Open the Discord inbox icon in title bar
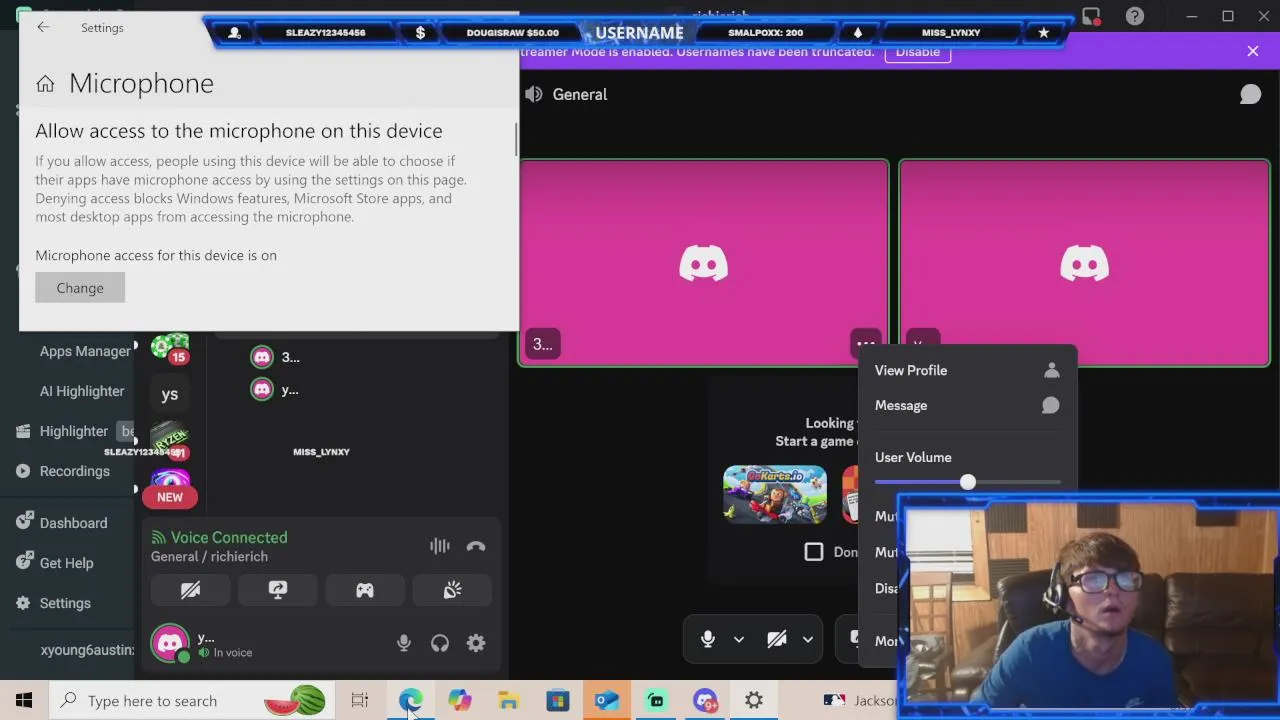Image resolution: width=1280 pixels, height=720 pixels. pyautogui.click(x=1091, y=16)
